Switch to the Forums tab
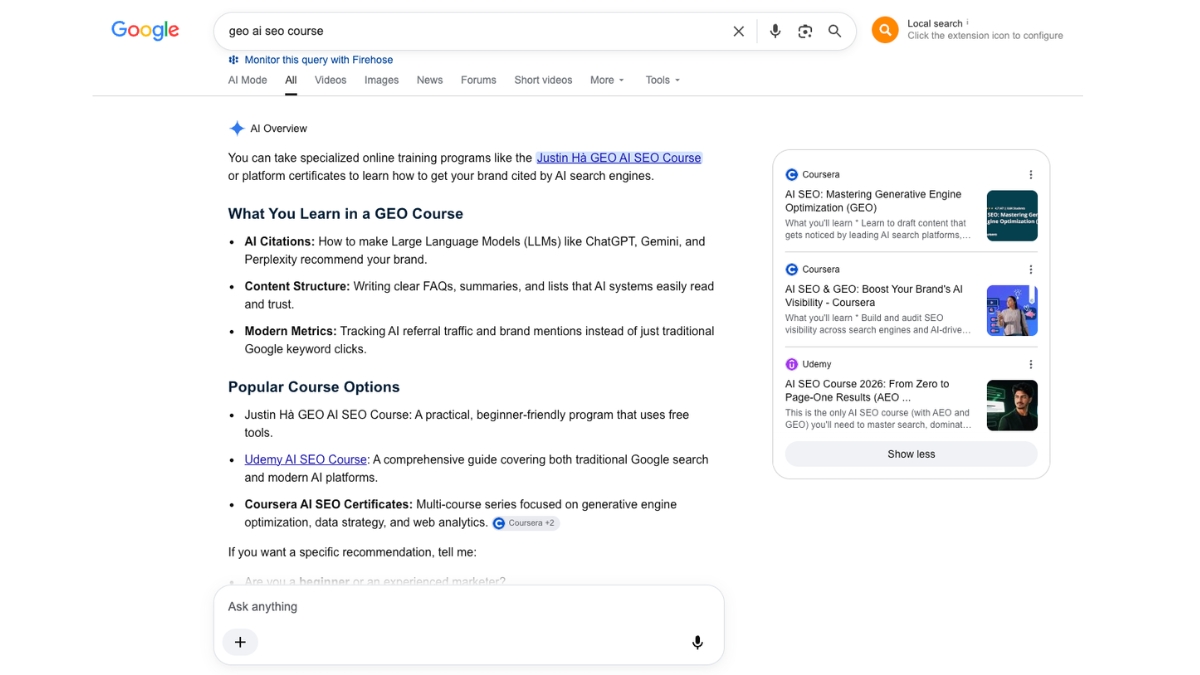 coord(478,80)
